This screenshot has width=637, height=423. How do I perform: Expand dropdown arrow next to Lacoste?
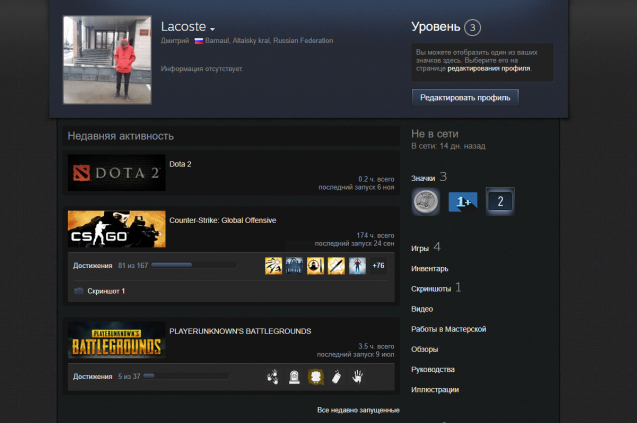[x=213, y=28]
